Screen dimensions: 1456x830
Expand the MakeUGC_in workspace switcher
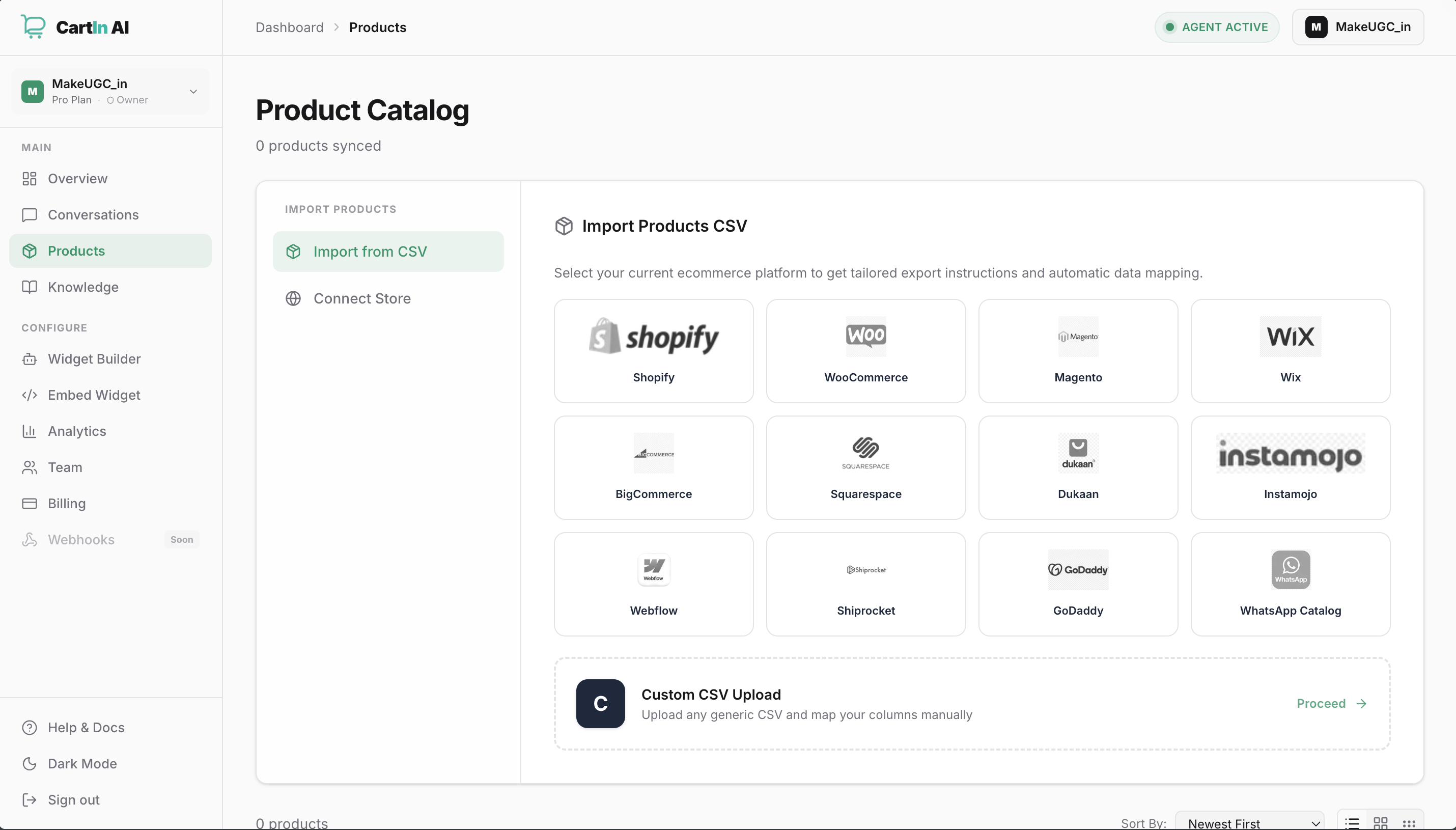[x=110, y=91]
